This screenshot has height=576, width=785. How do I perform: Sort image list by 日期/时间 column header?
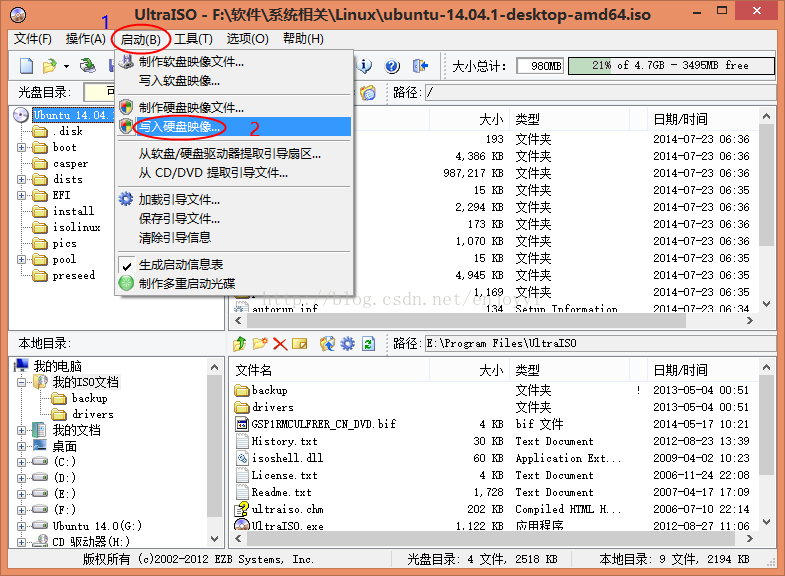click(703, 119)
